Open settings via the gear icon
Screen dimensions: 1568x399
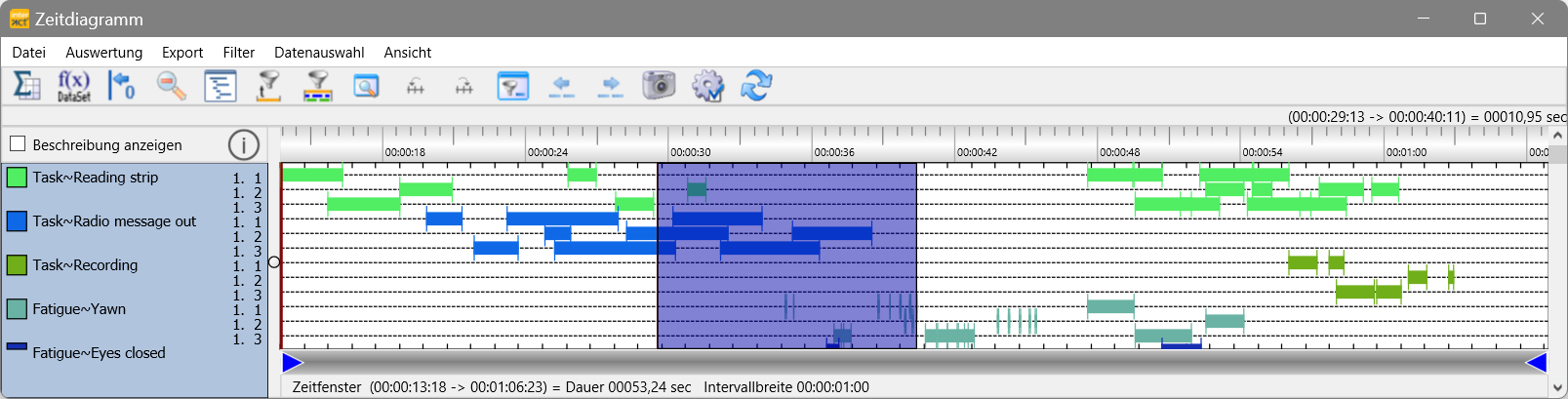click(x=707, y=86)
